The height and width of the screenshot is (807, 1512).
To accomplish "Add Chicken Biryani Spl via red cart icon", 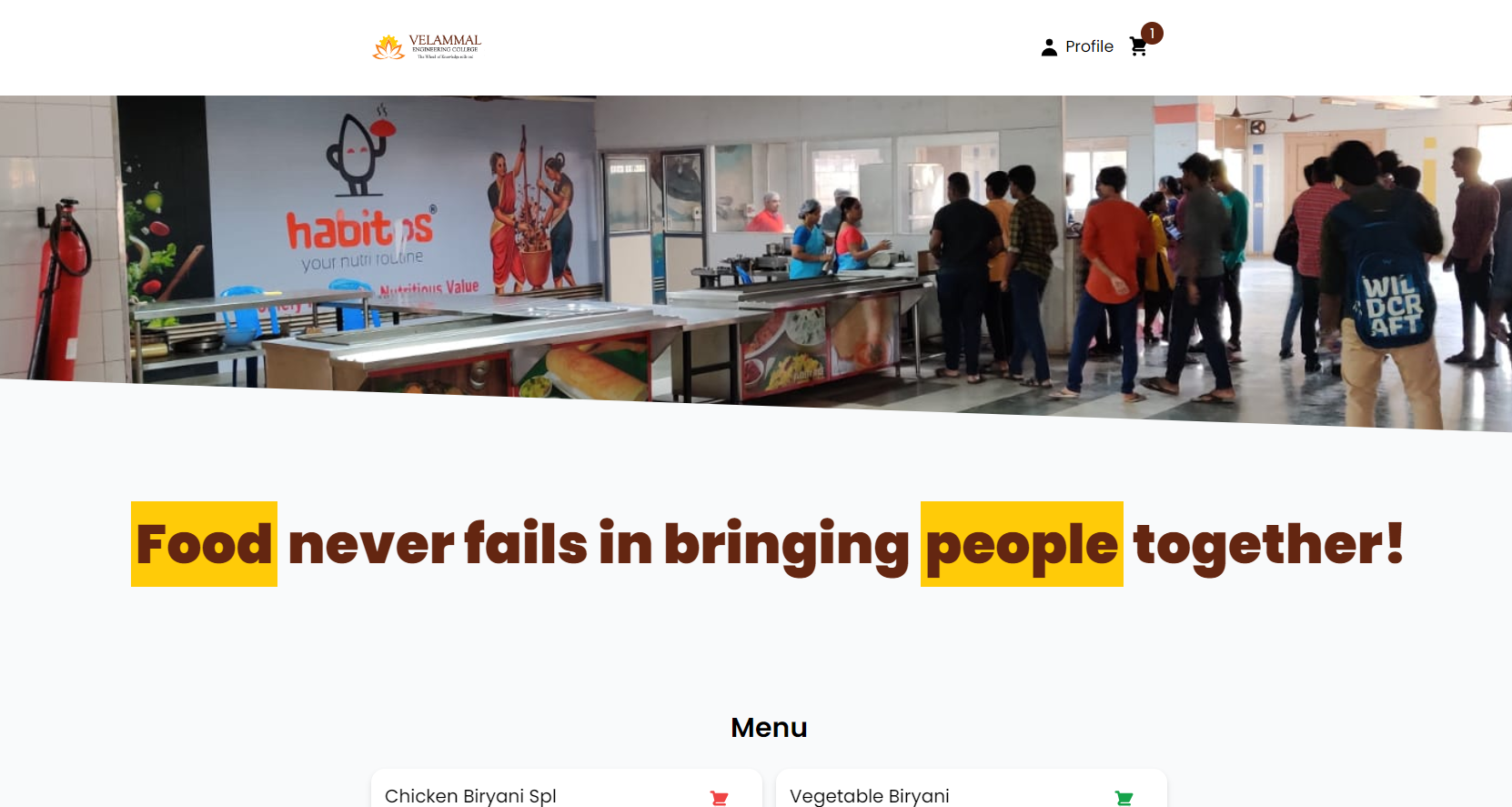I will 719,798.
